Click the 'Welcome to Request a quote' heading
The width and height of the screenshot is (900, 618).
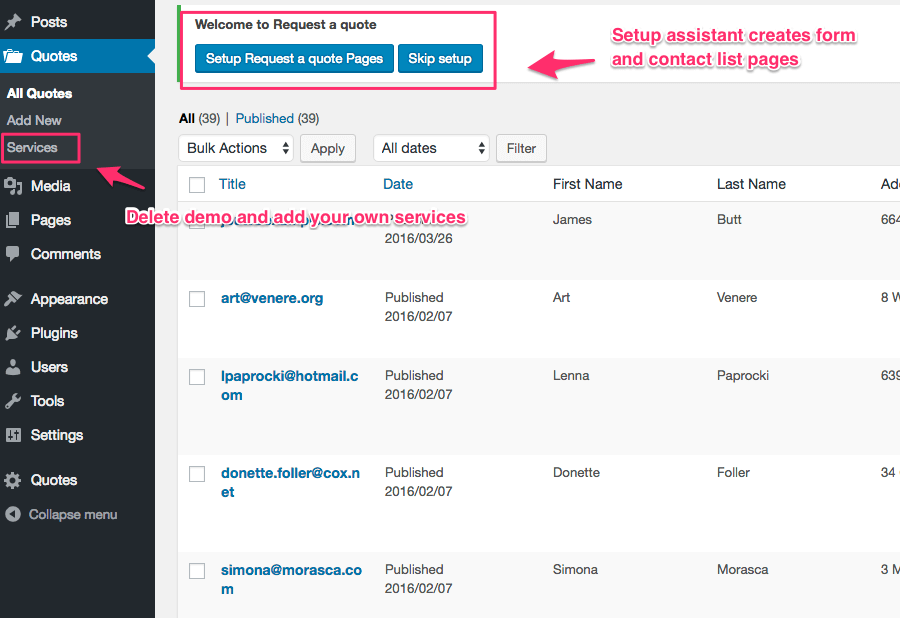[x=285, y=24]
